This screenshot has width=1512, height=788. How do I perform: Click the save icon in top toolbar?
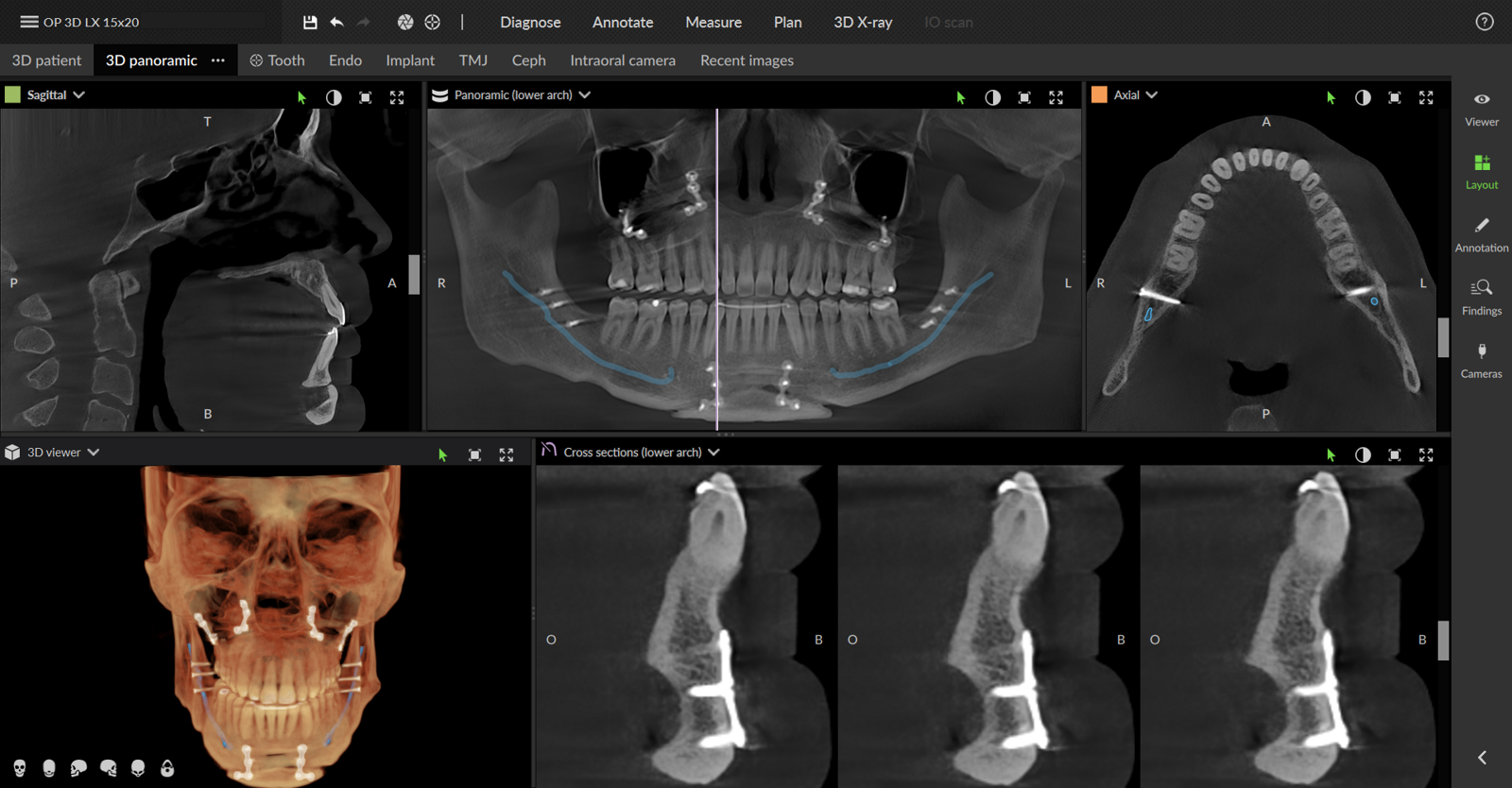click(310, 22)
